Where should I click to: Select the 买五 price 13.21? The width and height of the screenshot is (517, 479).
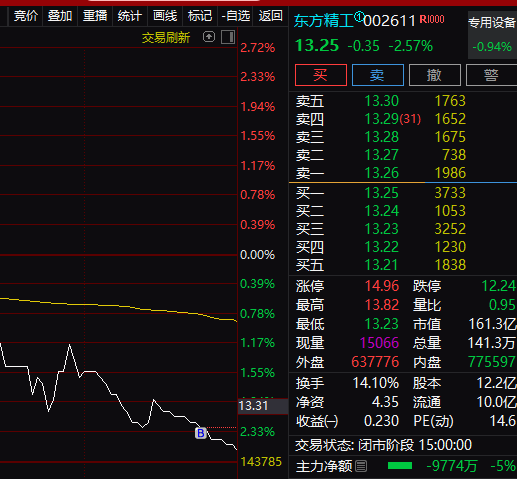(x=382, y=265)
